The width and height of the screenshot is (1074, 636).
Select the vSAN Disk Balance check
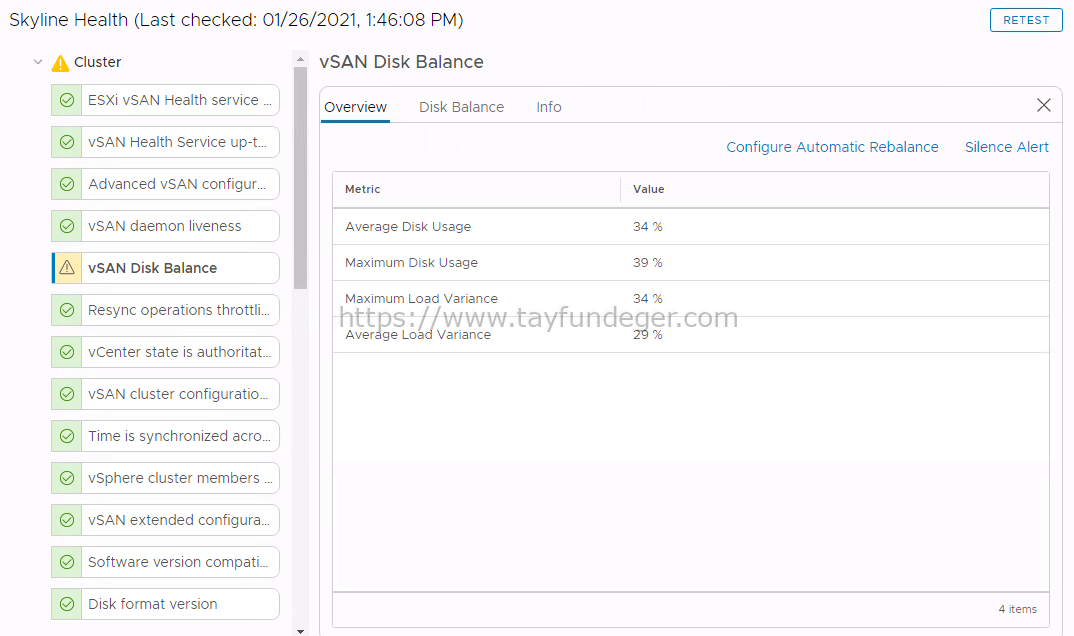tap(165, 268)
